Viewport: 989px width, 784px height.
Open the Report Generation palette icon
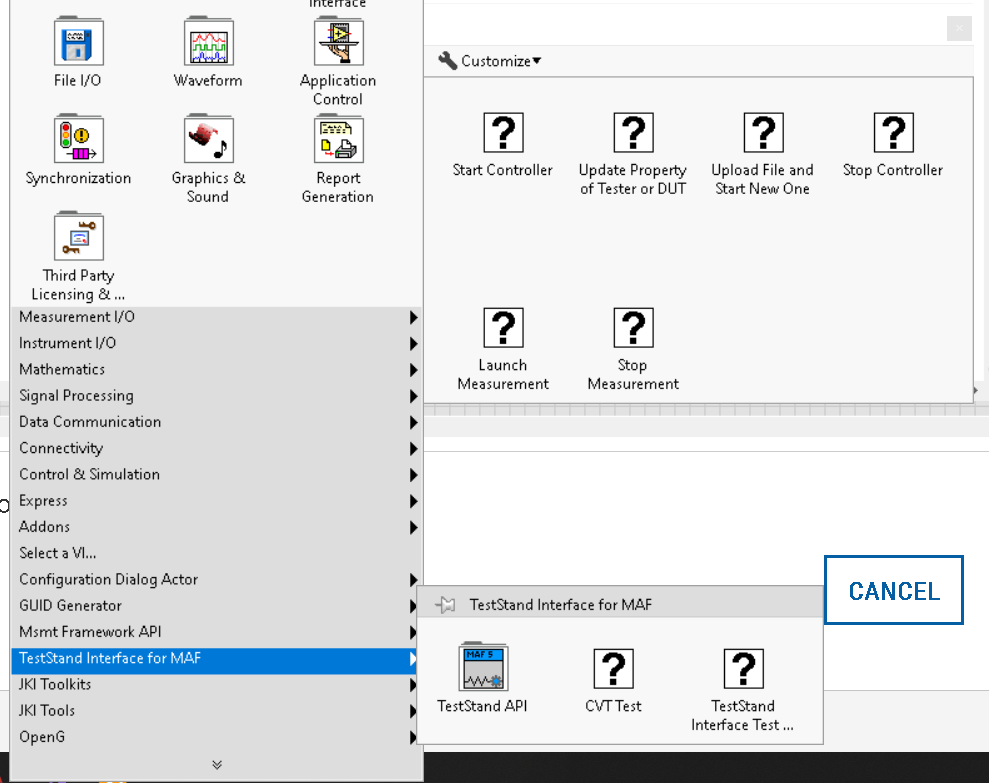339,140
